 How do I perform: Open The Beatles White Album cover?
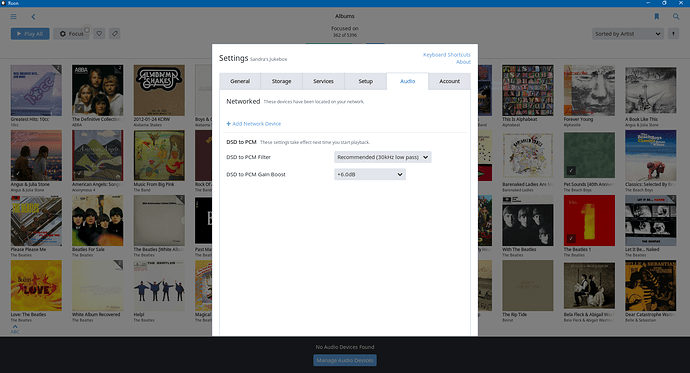159,221
